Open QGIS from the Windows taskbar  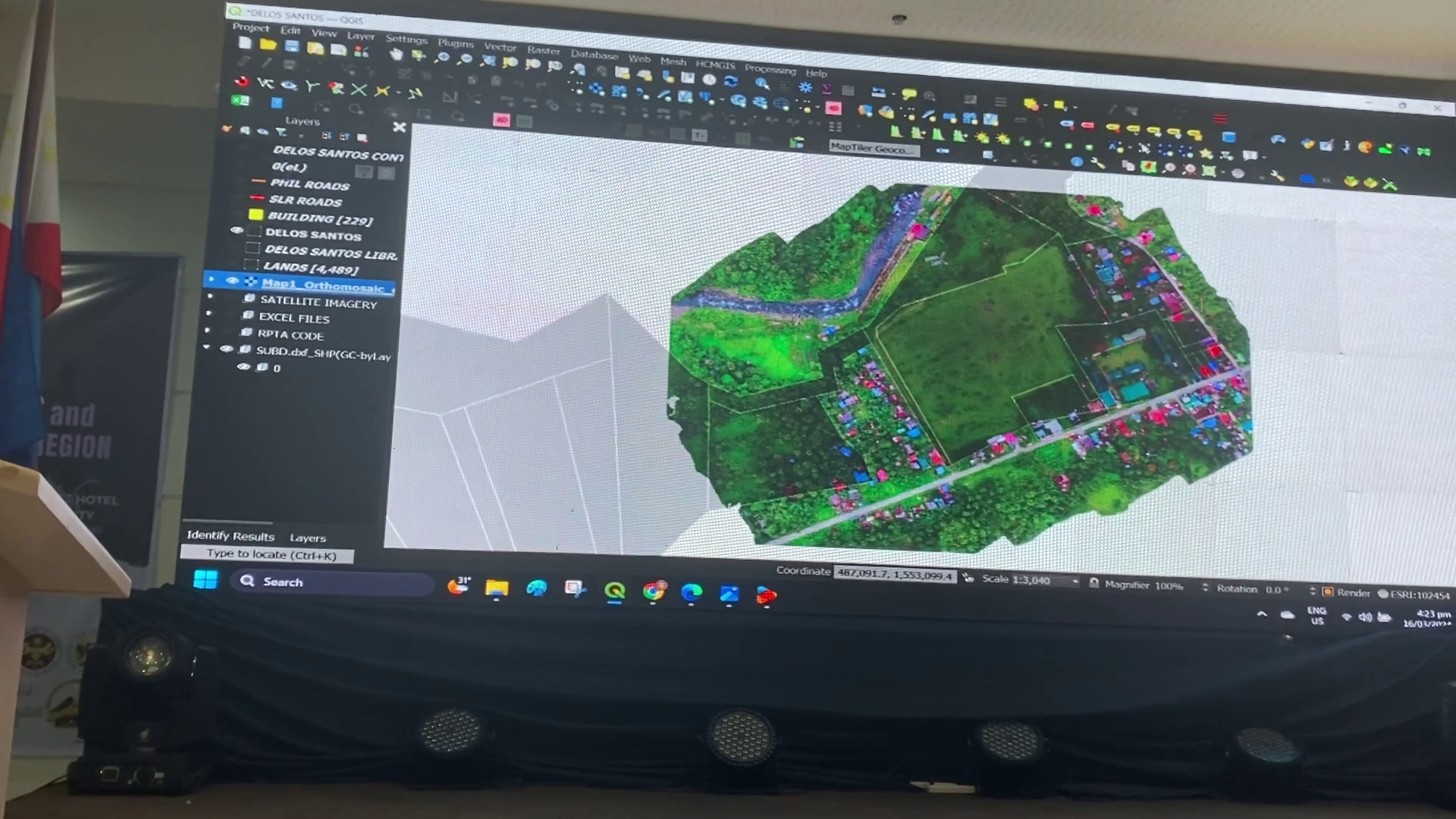(614, 591)
